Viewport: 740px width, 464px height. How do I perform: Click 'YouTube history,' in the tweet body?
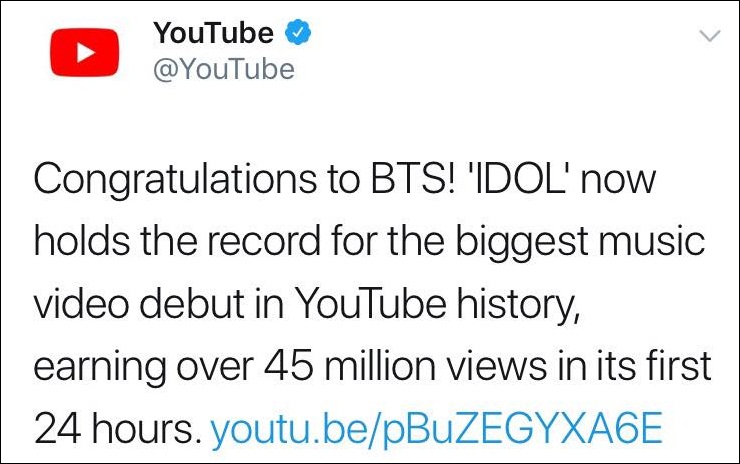click(437, 305)
